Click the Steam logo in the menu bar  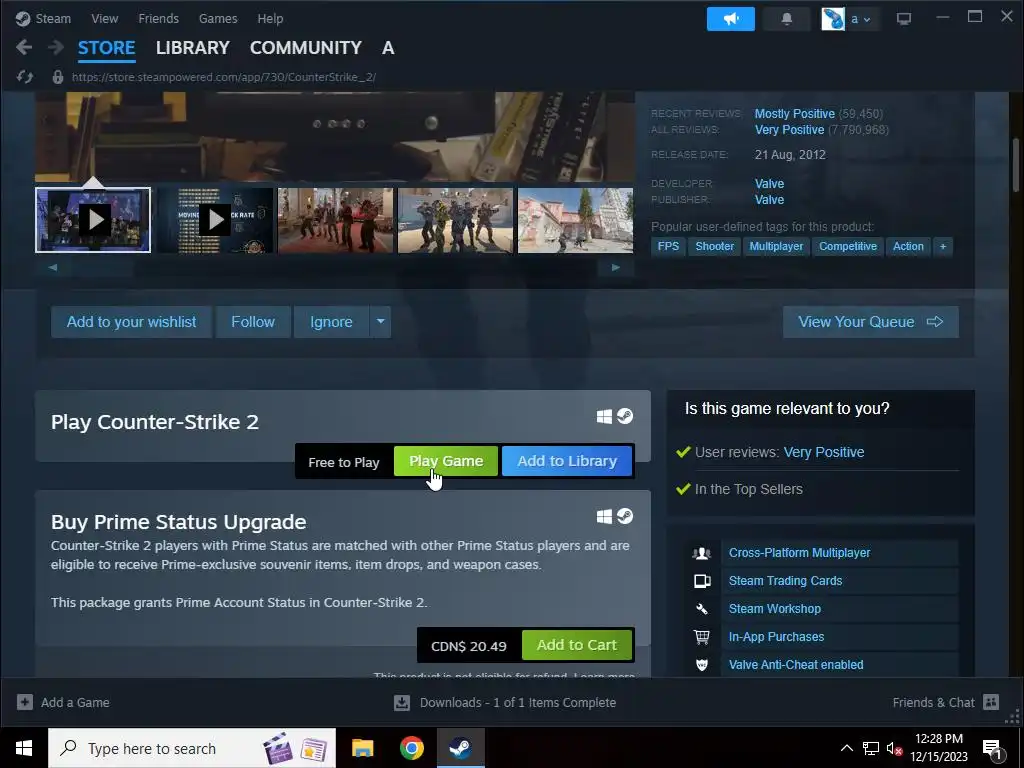click(23, 18)
